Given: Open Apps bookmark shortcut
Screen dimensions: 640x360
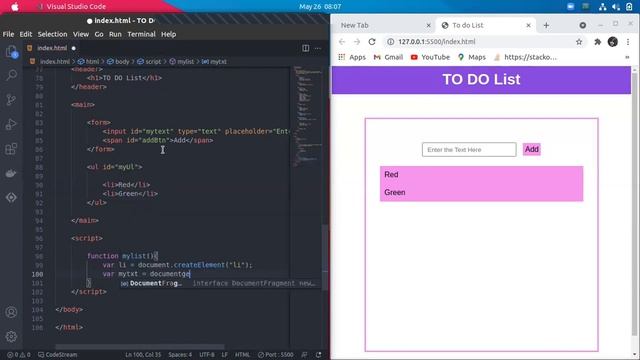Looking at the screenshot, I should [352, 57].
